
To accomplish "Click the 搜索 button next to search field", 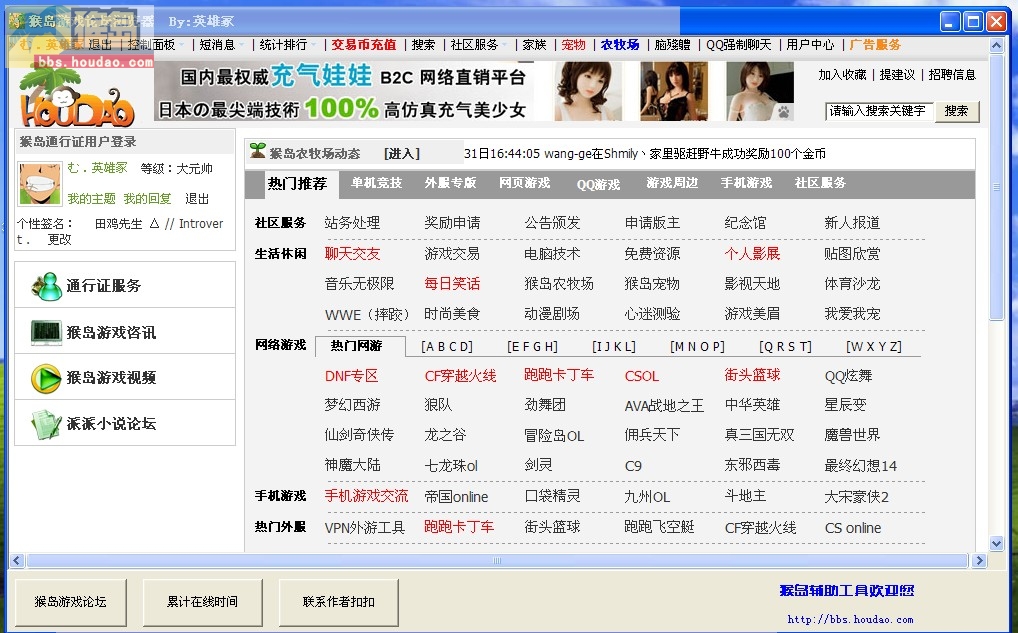I will (x=956, y=111).
